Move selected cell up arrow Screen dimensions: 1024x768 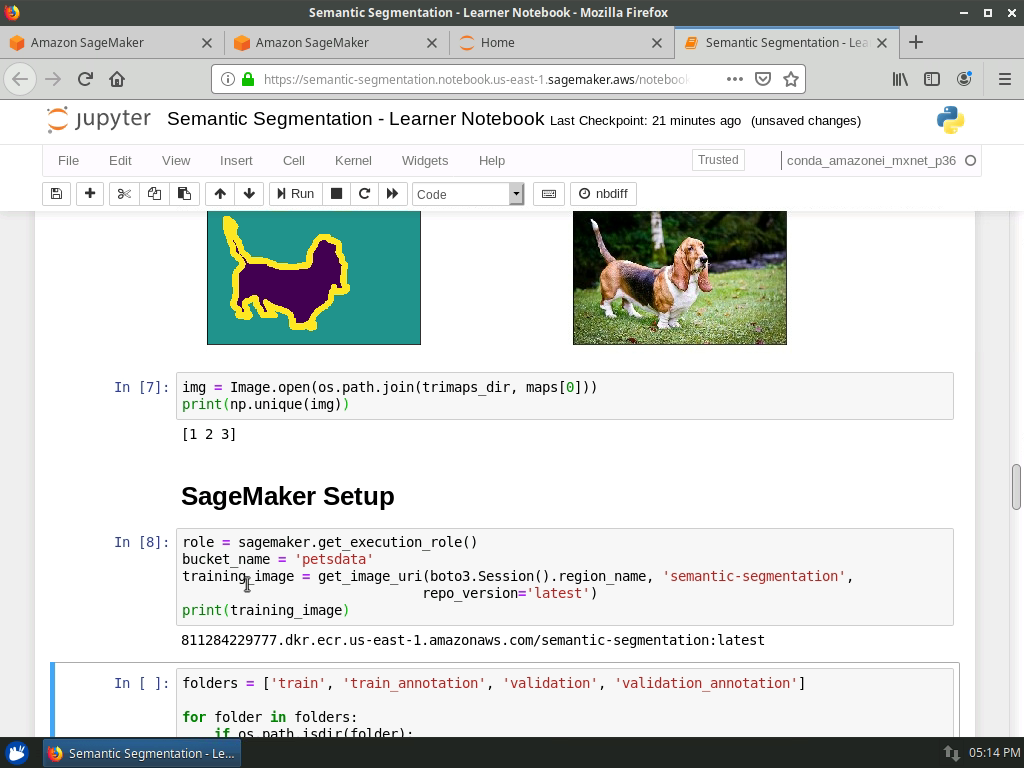tap(220, 194)
